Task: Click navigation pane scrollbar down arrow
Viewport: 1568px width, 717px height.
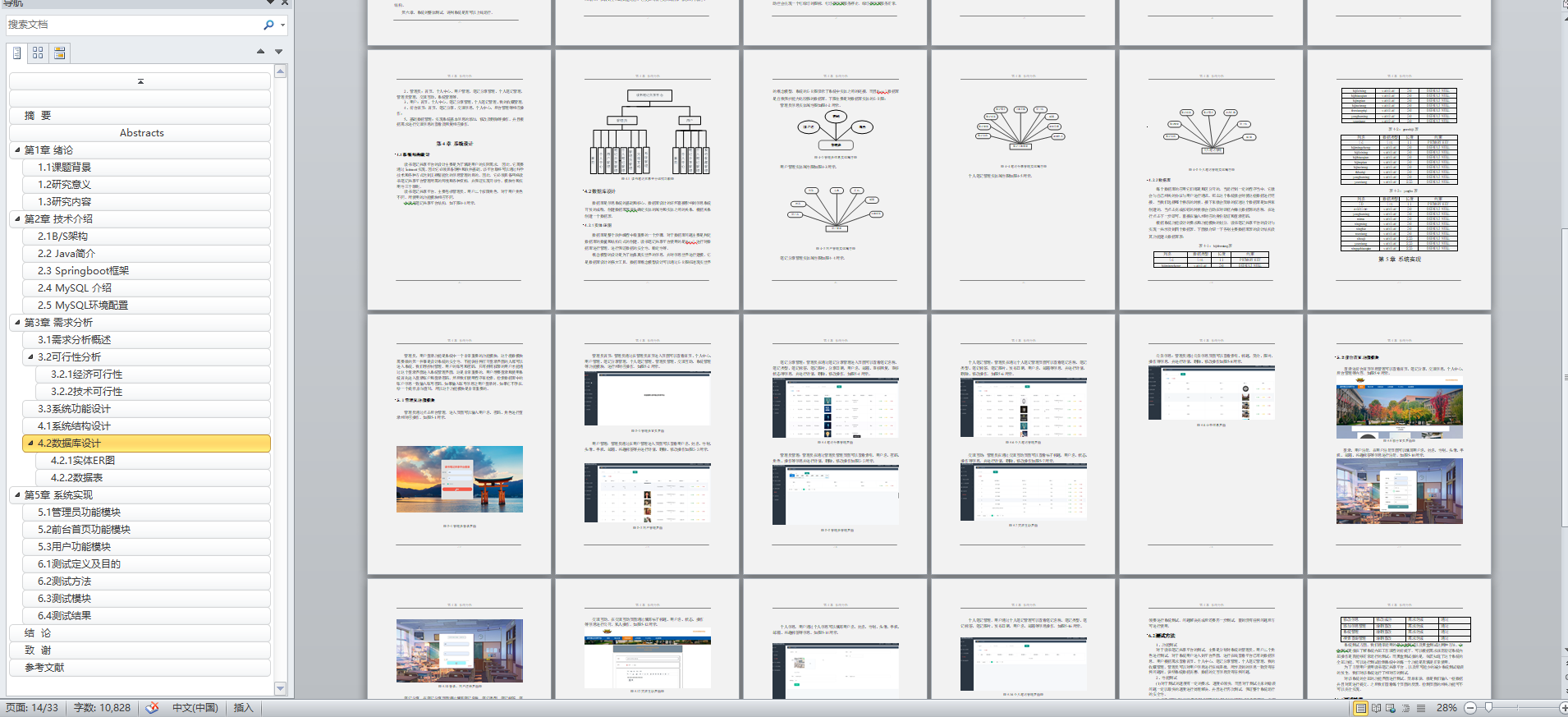Action: coord(281,688)
